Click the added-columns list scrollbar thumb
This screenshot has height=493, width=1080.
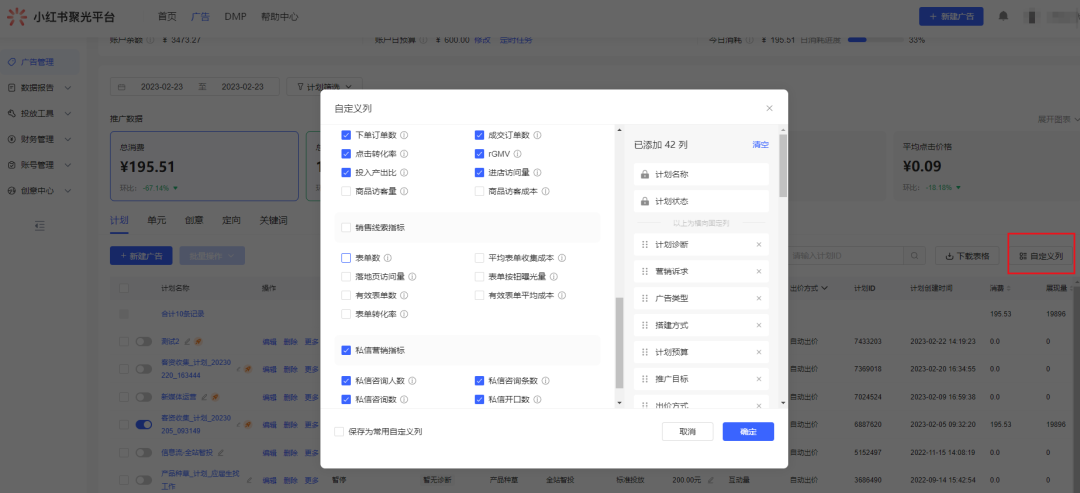(x=783, y=166)
